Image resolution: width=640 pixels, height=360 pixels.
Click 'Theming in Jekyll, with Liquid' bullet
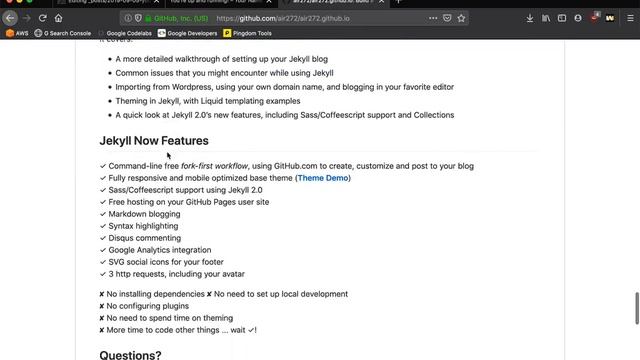tap(208, 101)
